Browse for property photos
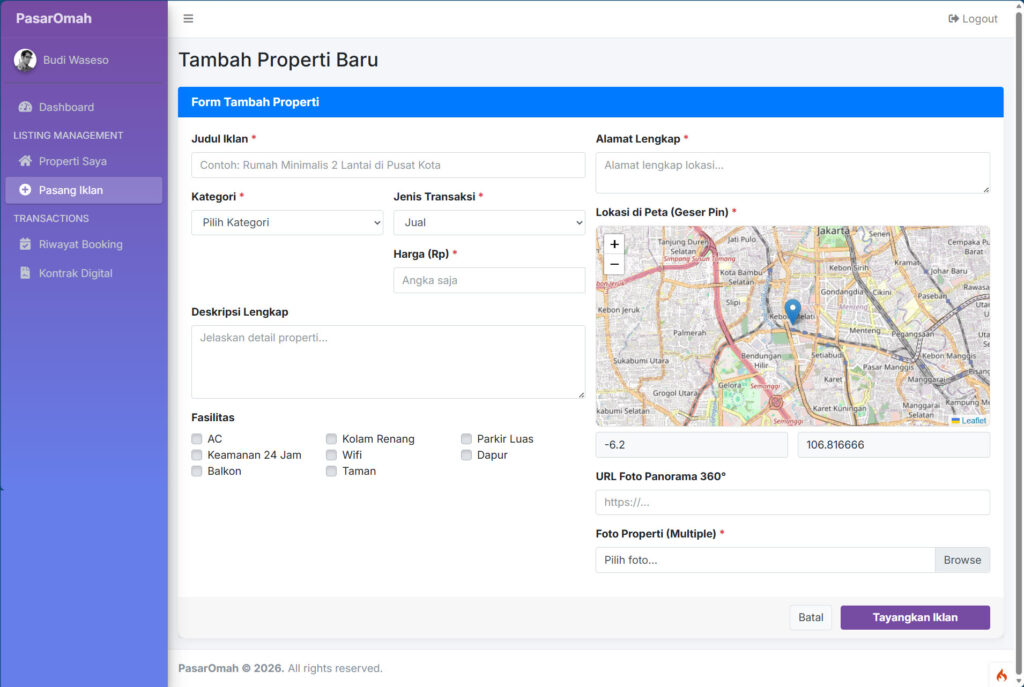This screenshot has width=1024, height=687. click(962, 560)
